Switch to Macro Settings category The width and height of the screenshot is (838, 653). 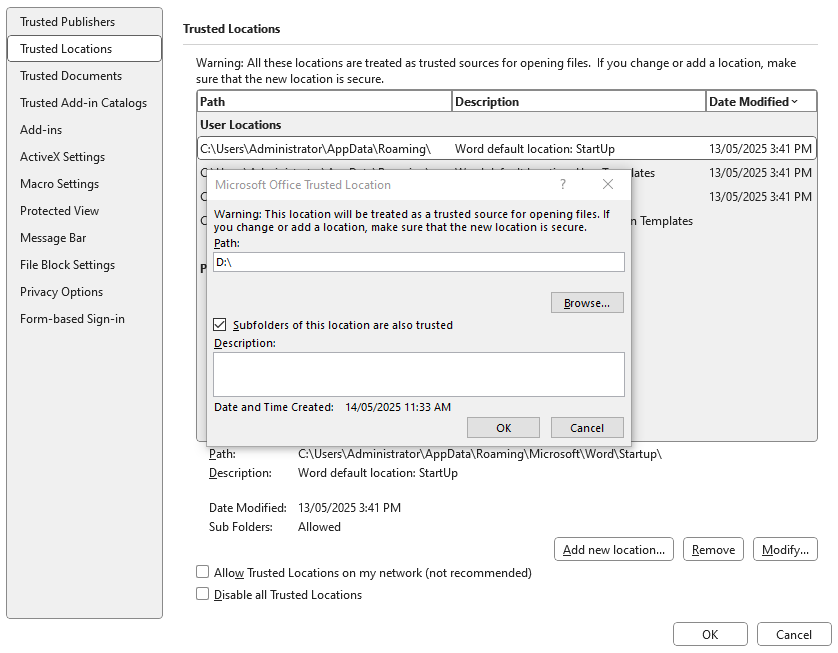click(59, 184)
